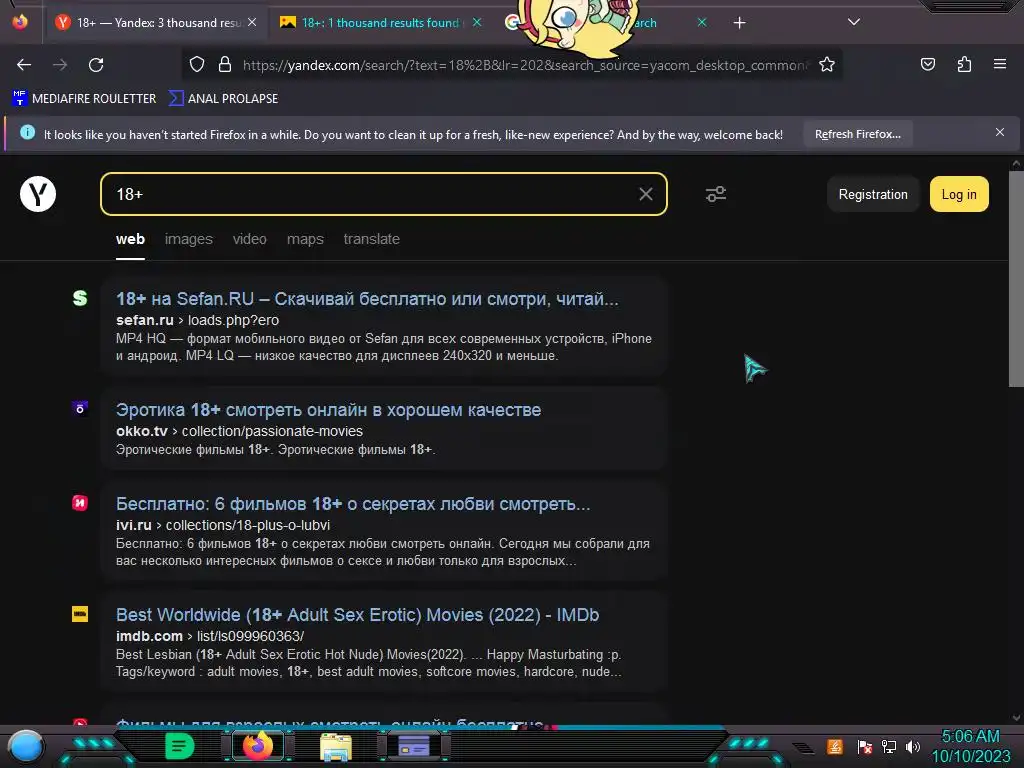Image resolution: width=1024 pixels, height=768 pixels.
Task: Click the IMDb favicon
Action: [x=80, y=614]
